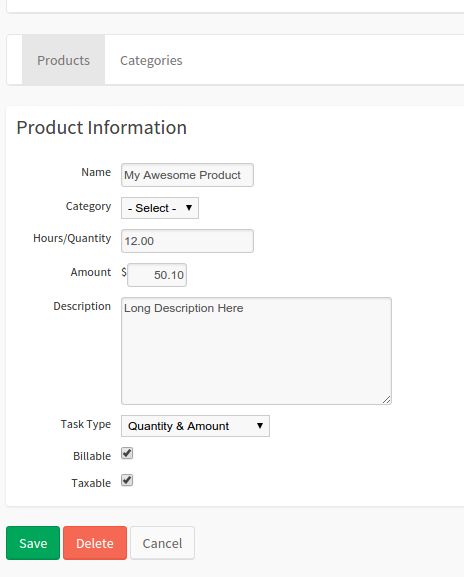Cancel editing the product
Viewport: 464px width, 577px height.
[x=162, y=543]
